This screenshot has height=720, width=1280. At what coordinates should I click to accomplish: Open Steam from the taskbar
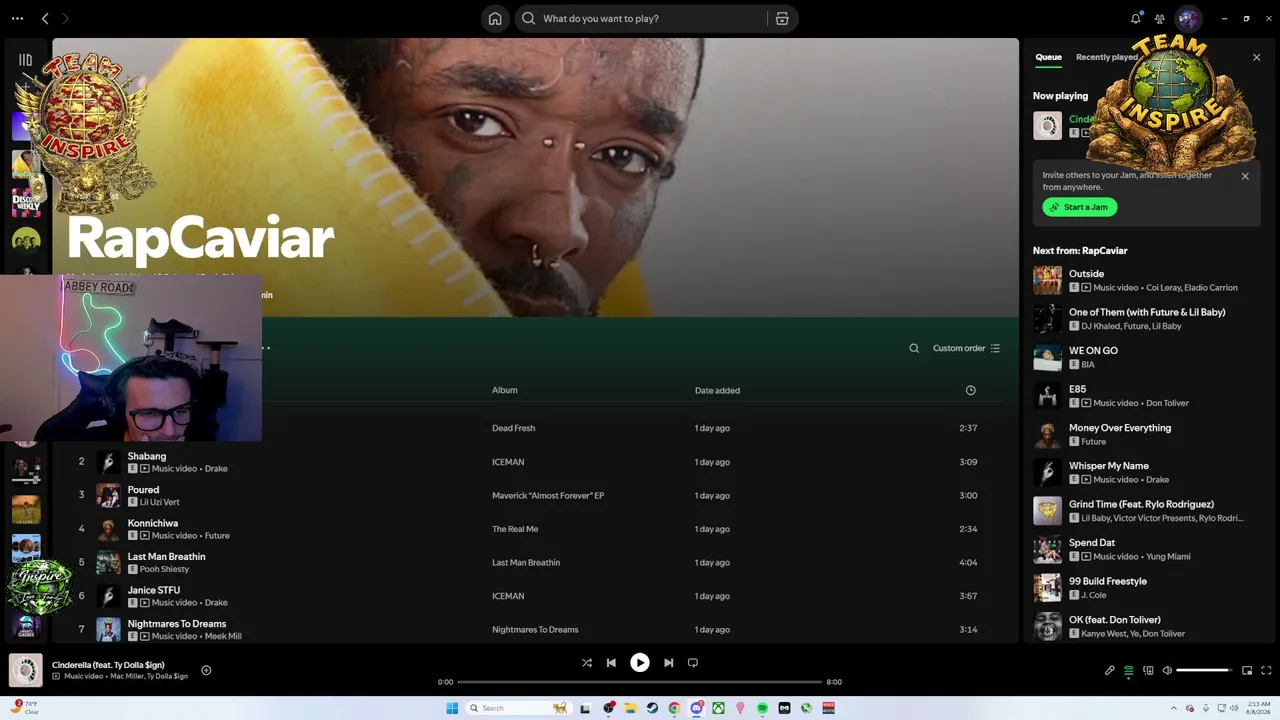pyautogui.click(x=652, y=708)
